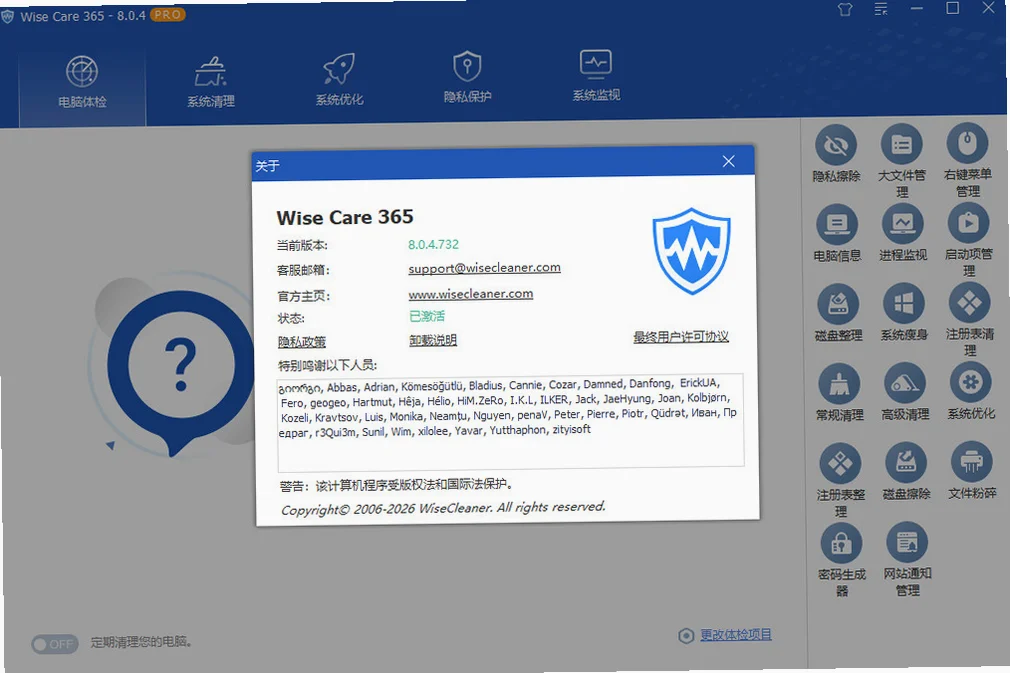Open the 大文件管理 big files manager

point(902,161)
